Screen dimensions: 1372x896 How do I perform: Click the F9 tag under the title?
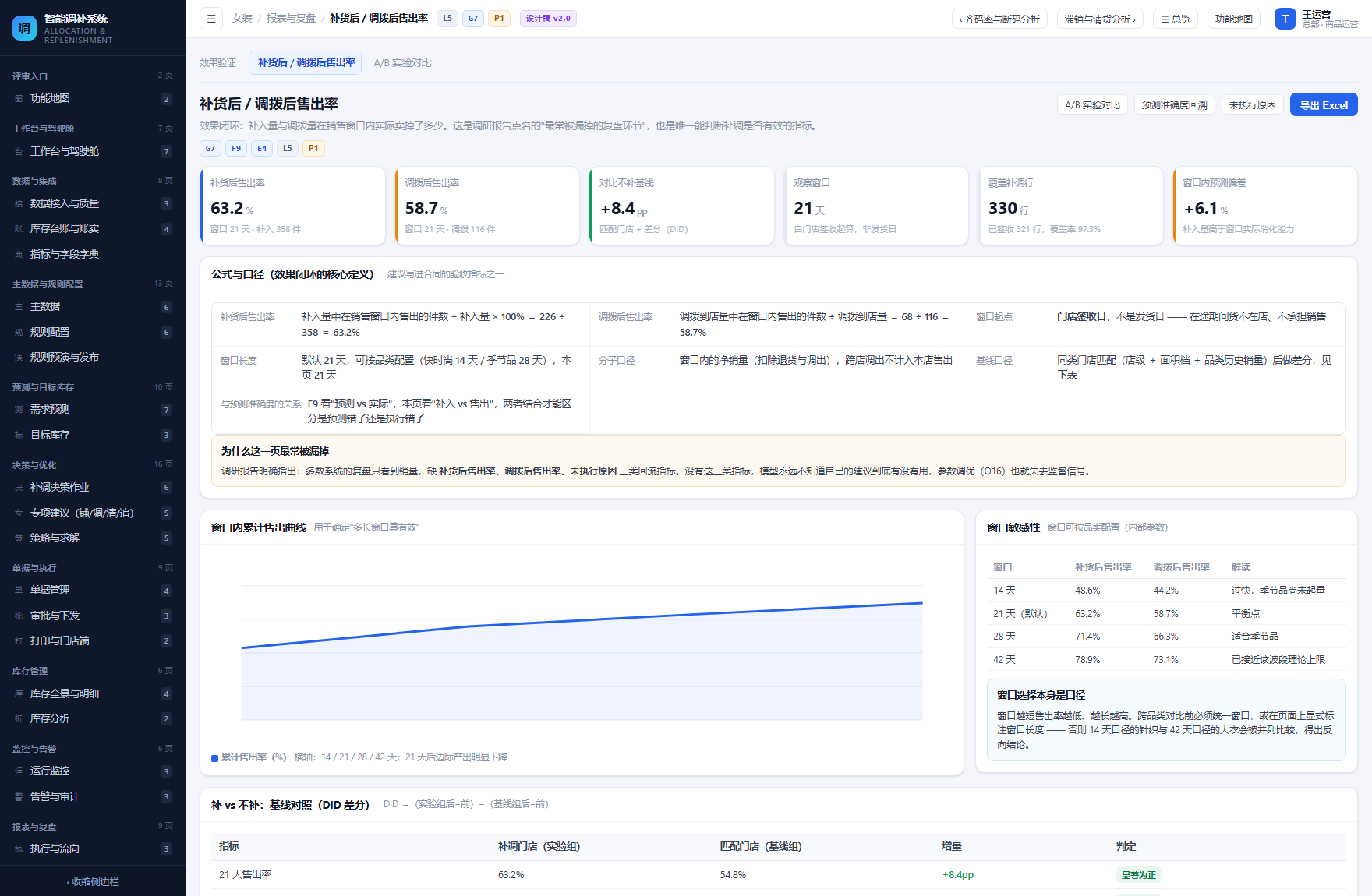coord(236,148)
